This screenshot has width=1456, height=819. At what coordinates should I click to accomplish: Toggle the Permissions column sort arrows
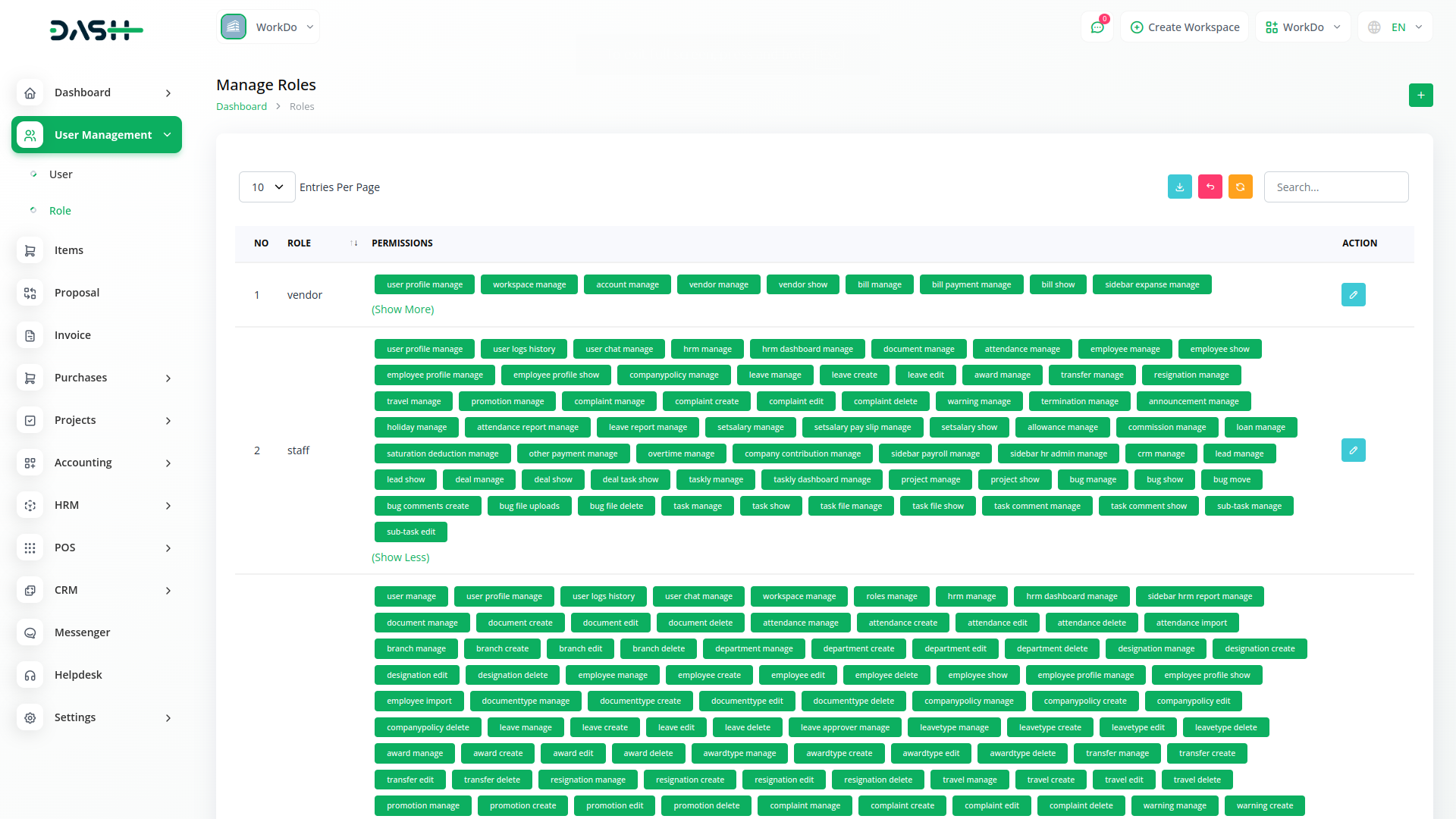pyautogui.click(x=353, y=243)
